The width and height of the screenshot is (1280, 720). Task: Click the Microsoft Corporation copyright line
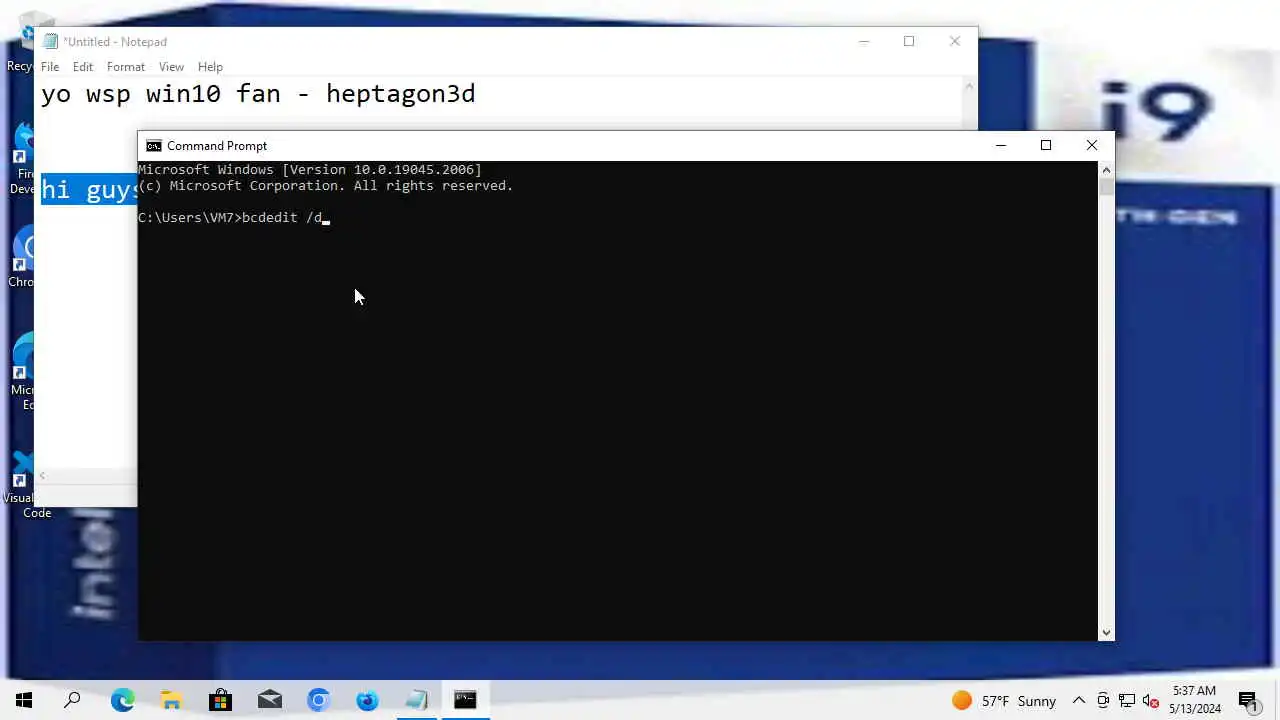(326, 186)
